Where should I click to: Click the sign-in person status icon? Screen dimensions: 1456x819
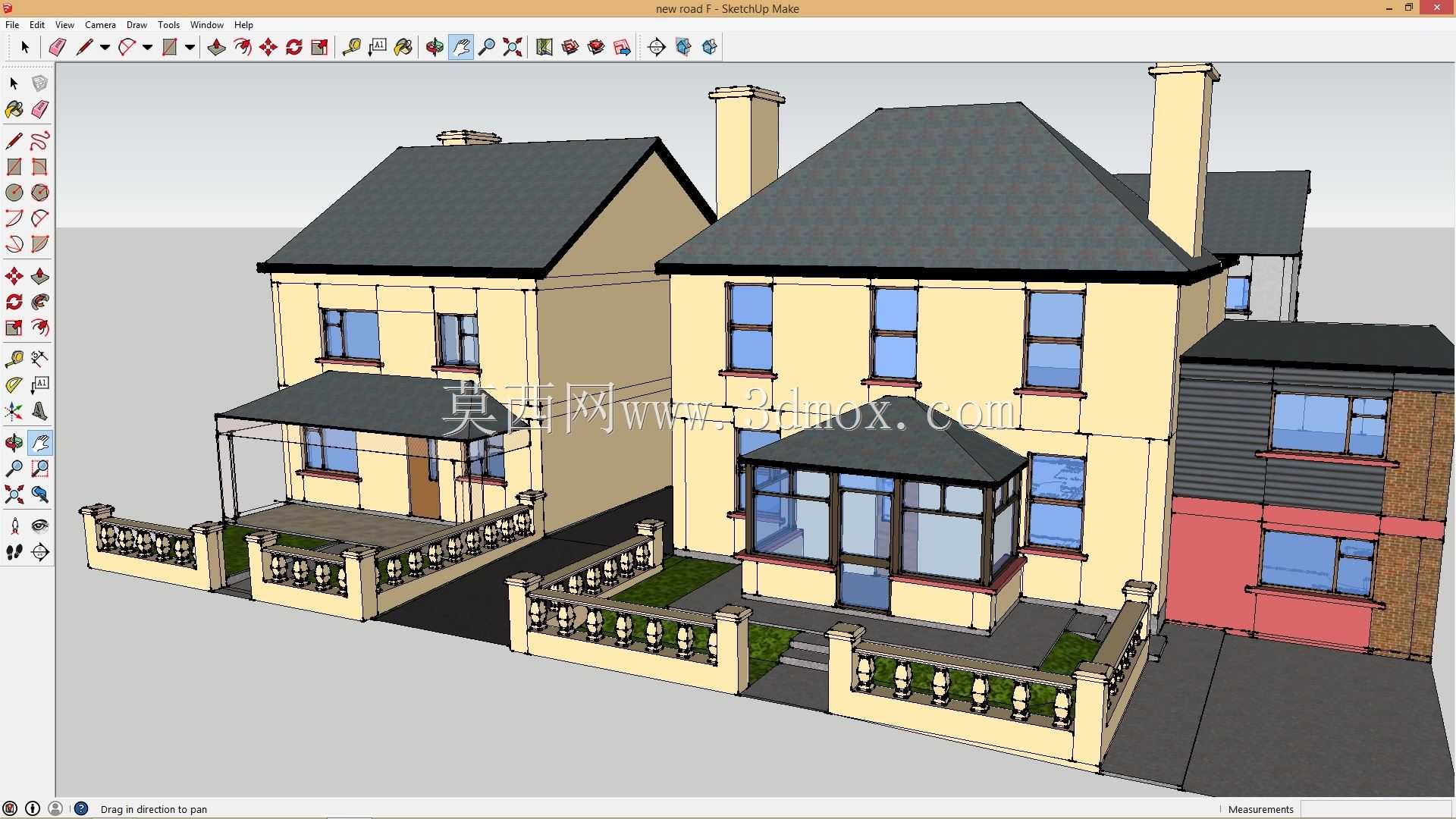coord(55,808)
